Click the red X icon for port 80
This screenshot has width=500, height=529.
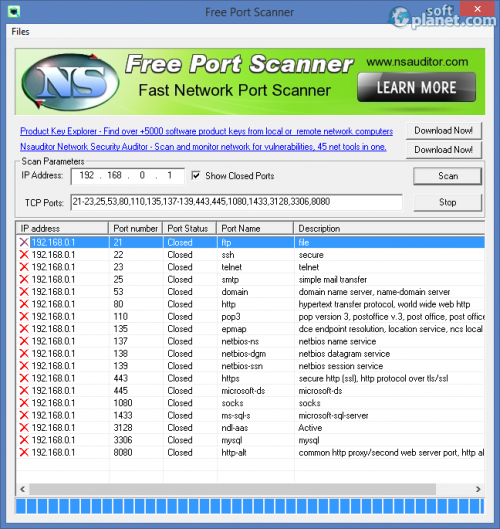[x=24, y=304]
